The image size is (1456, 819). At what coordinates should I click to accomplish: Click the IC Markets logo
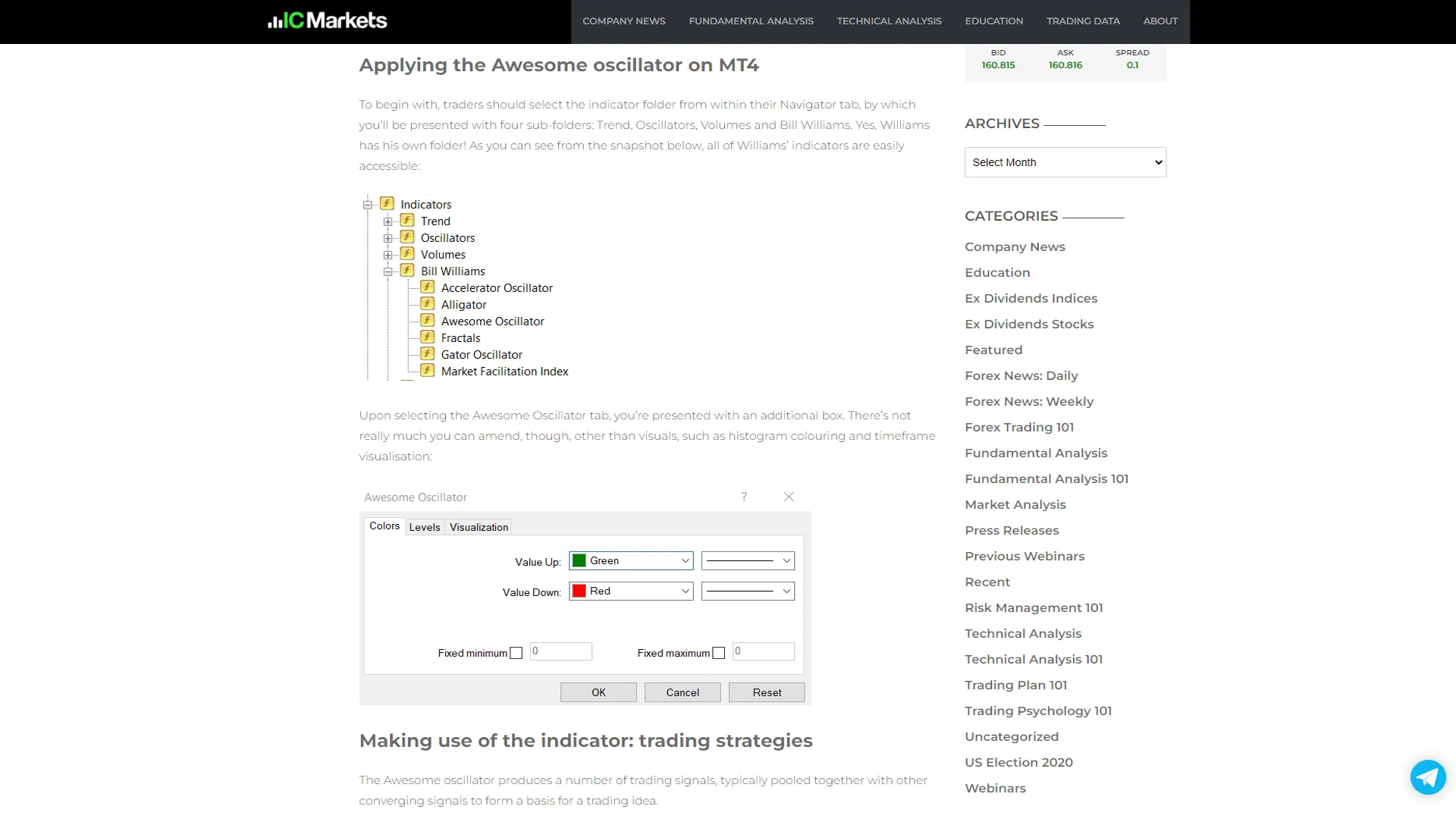click(327, 20)
